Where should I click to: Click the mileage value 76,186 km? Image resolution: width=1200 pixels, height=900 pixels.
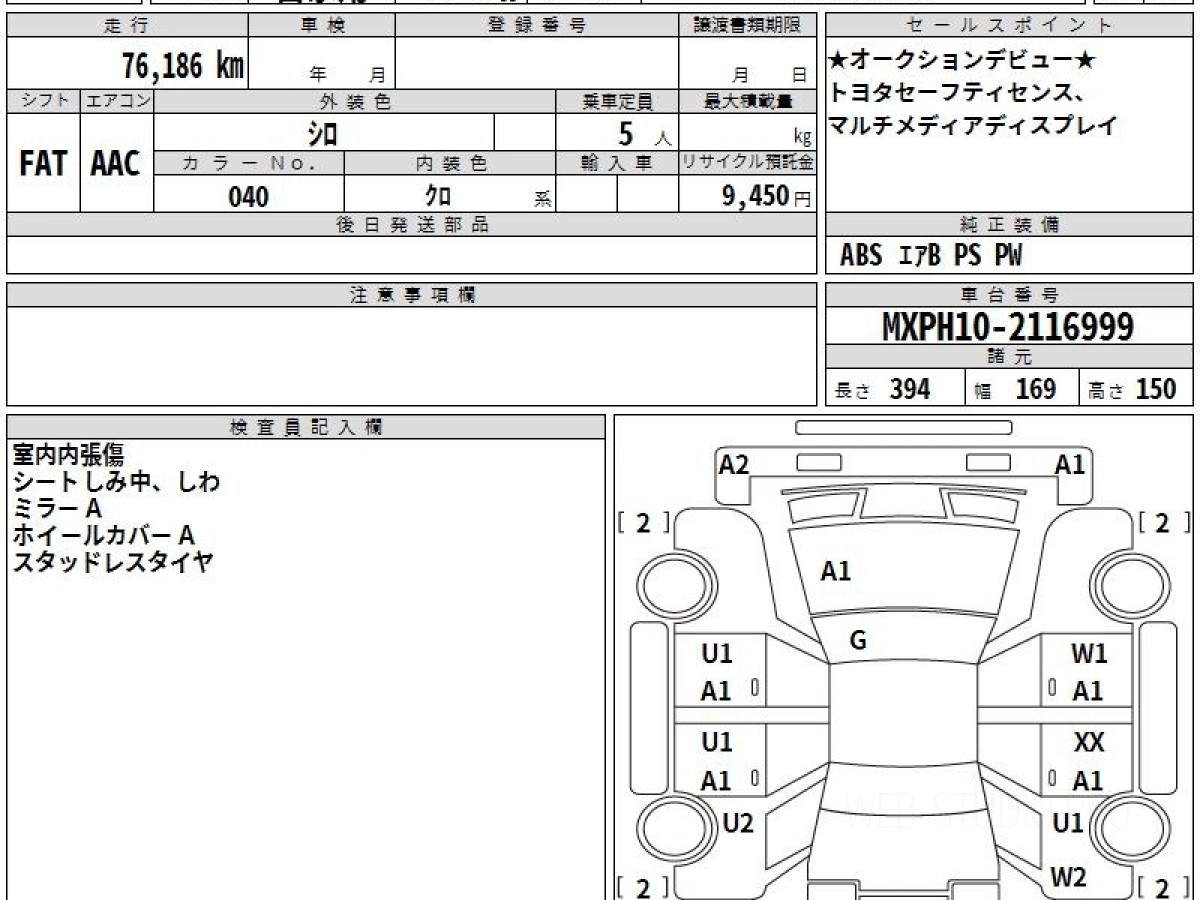182,67
